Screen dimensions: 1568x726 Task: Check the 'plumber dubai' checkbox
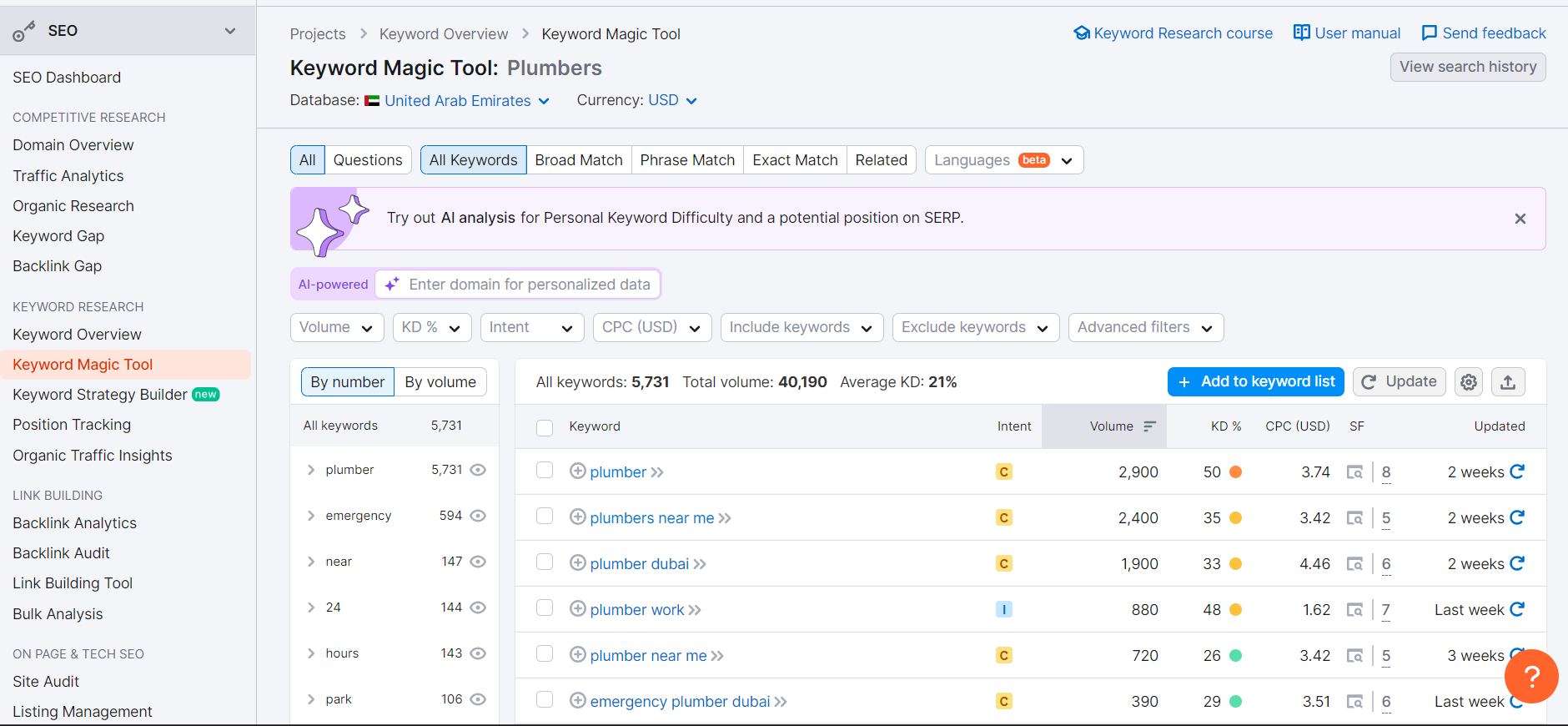545,562
